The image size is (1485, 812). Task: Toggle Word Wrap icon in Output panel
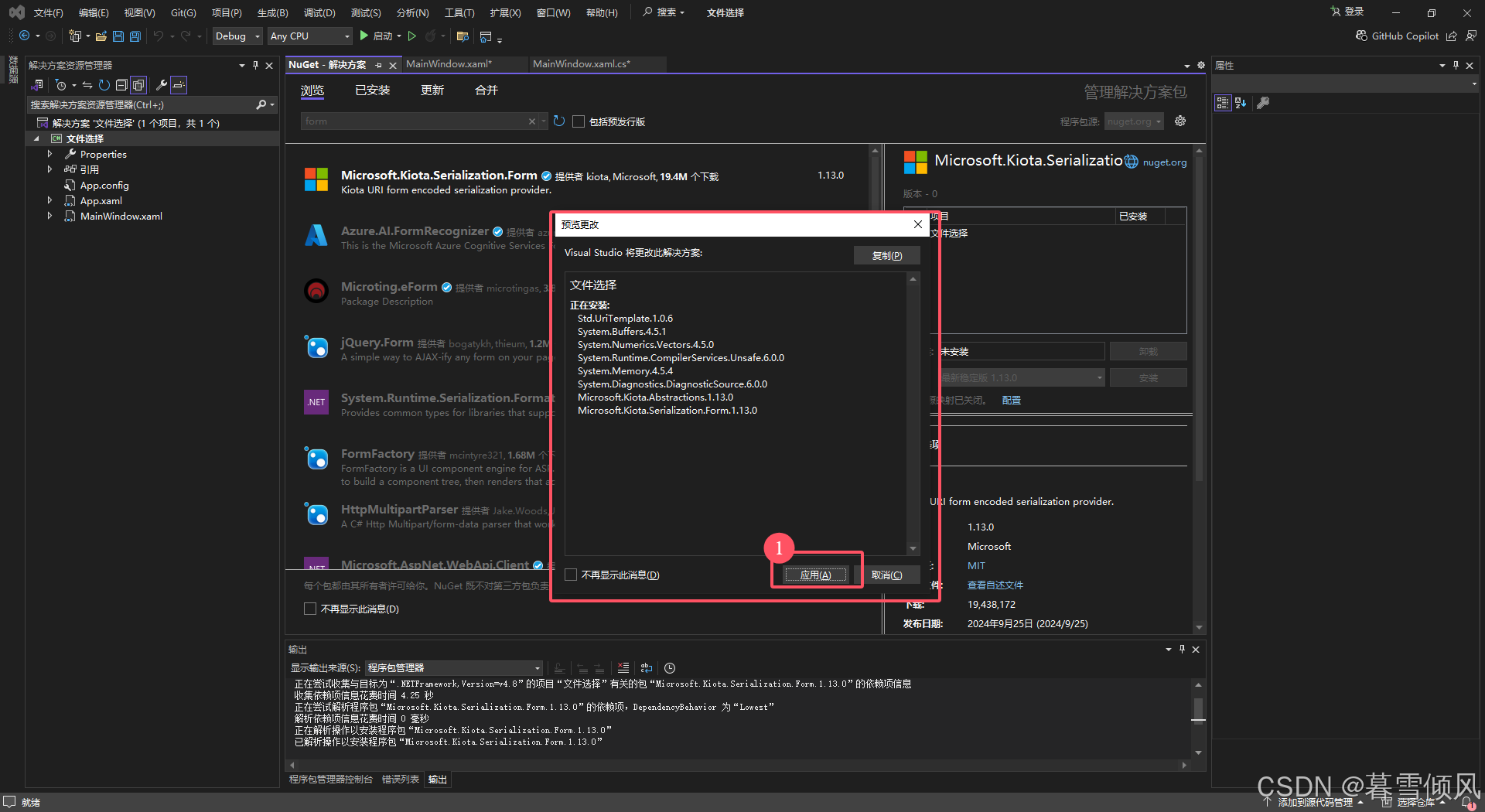[x=647, y=668]
